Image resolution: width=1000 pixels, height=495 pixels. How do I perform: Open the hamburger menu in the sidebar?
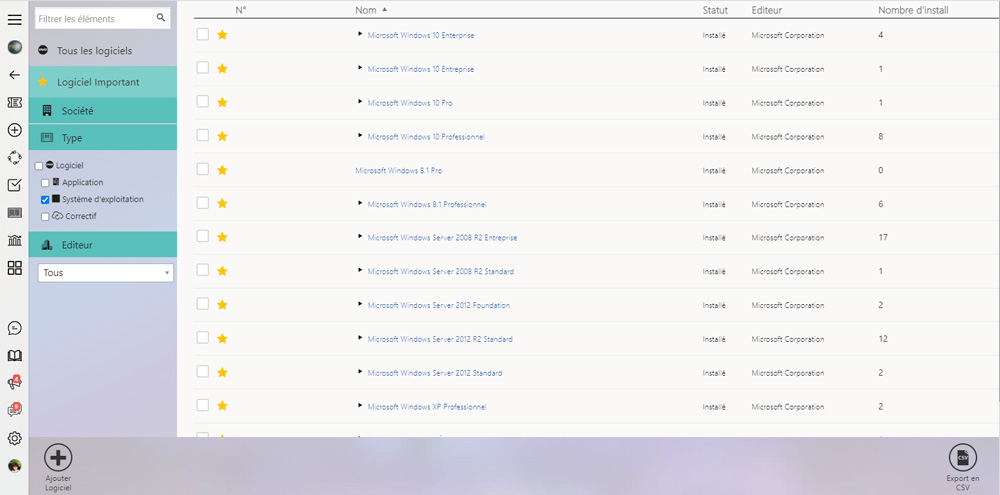tap(14, 20)
